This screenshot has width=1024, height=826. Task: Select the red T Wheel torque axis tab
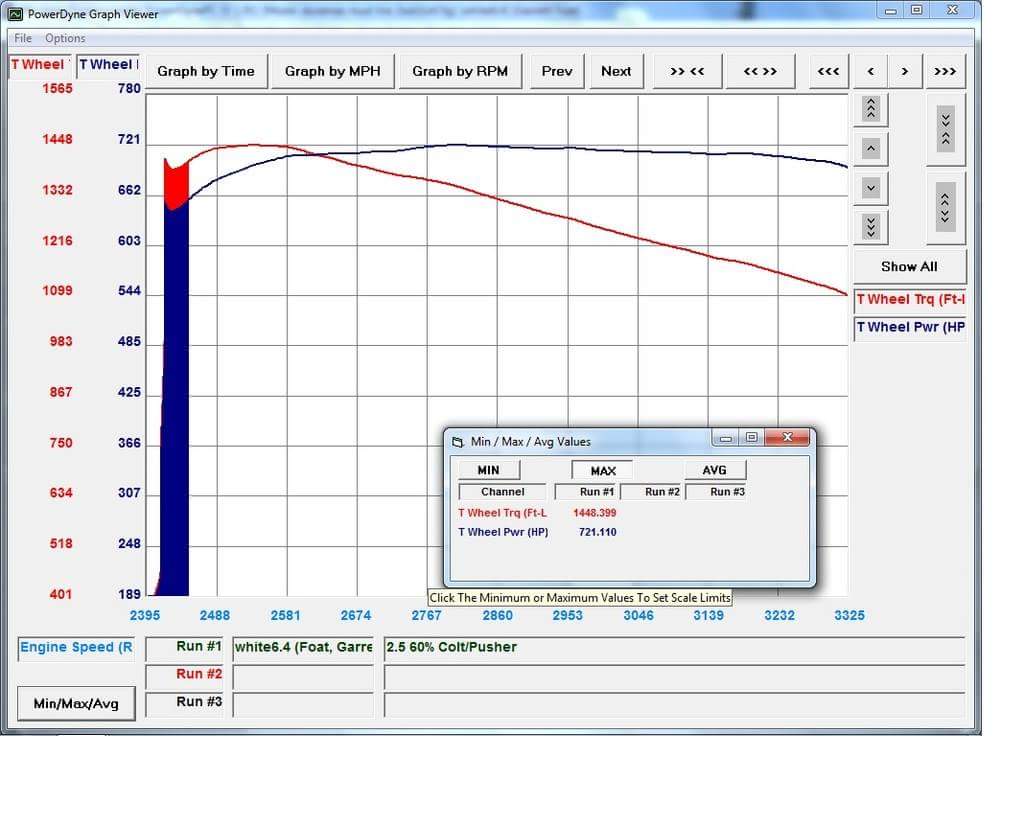(x=40, y=65)
